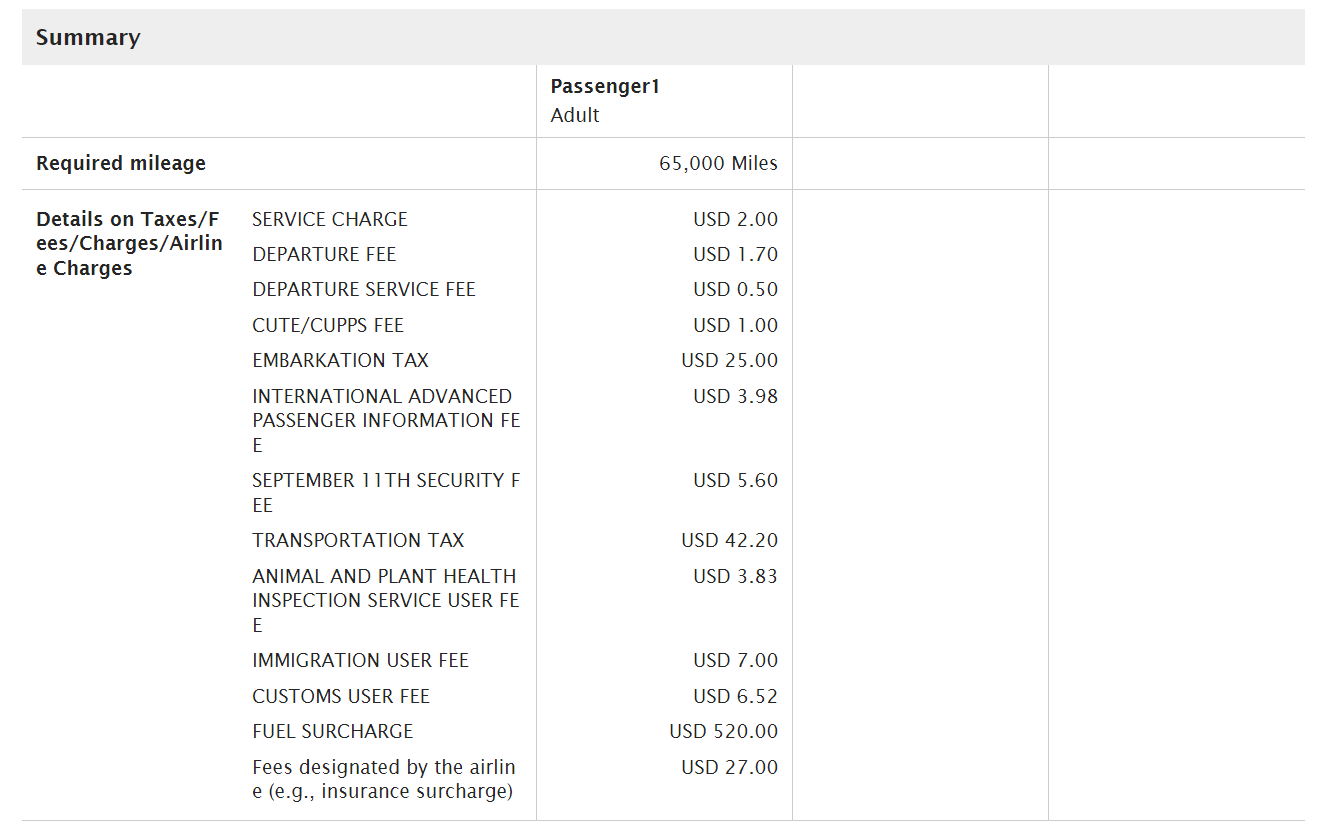This screenshot has height=829, width=1332.
Task: Select the Passenger1 column heading
Action: click(605, 87)
